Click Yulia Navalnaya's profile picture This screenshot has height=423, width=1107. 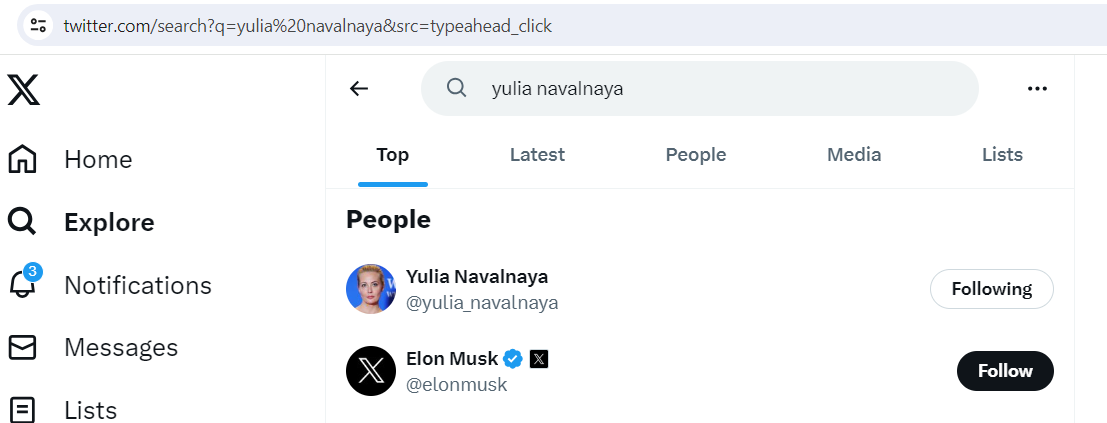(x=371, y=289)
